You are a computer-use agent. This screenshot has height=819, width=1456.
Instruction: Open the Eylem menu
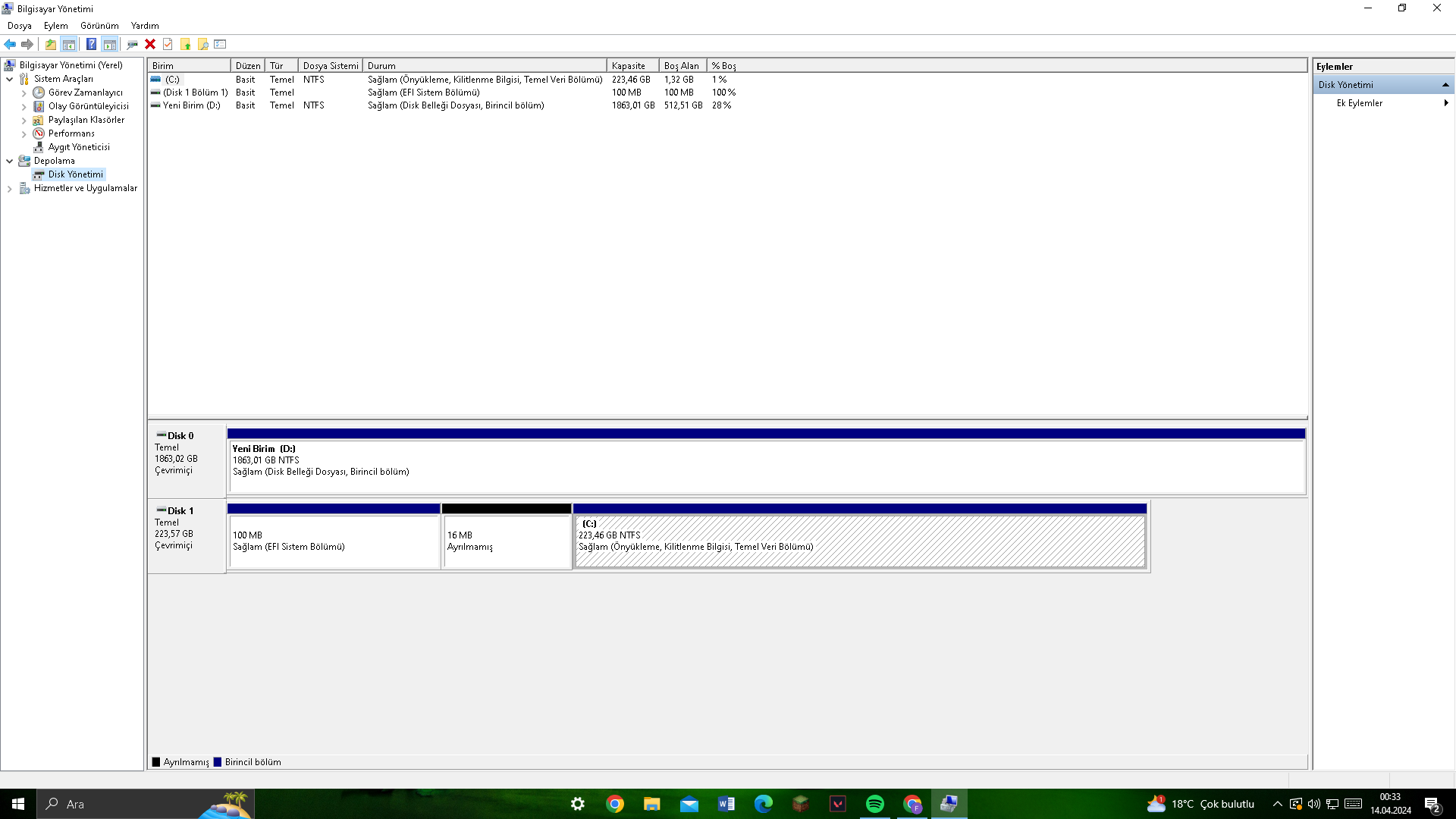pyautogui.click(x=55, y=26)
